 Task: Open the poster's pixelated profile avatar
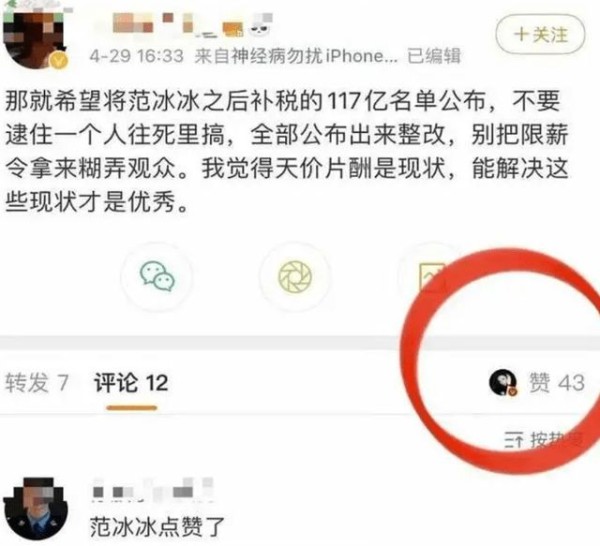point(34,38)
